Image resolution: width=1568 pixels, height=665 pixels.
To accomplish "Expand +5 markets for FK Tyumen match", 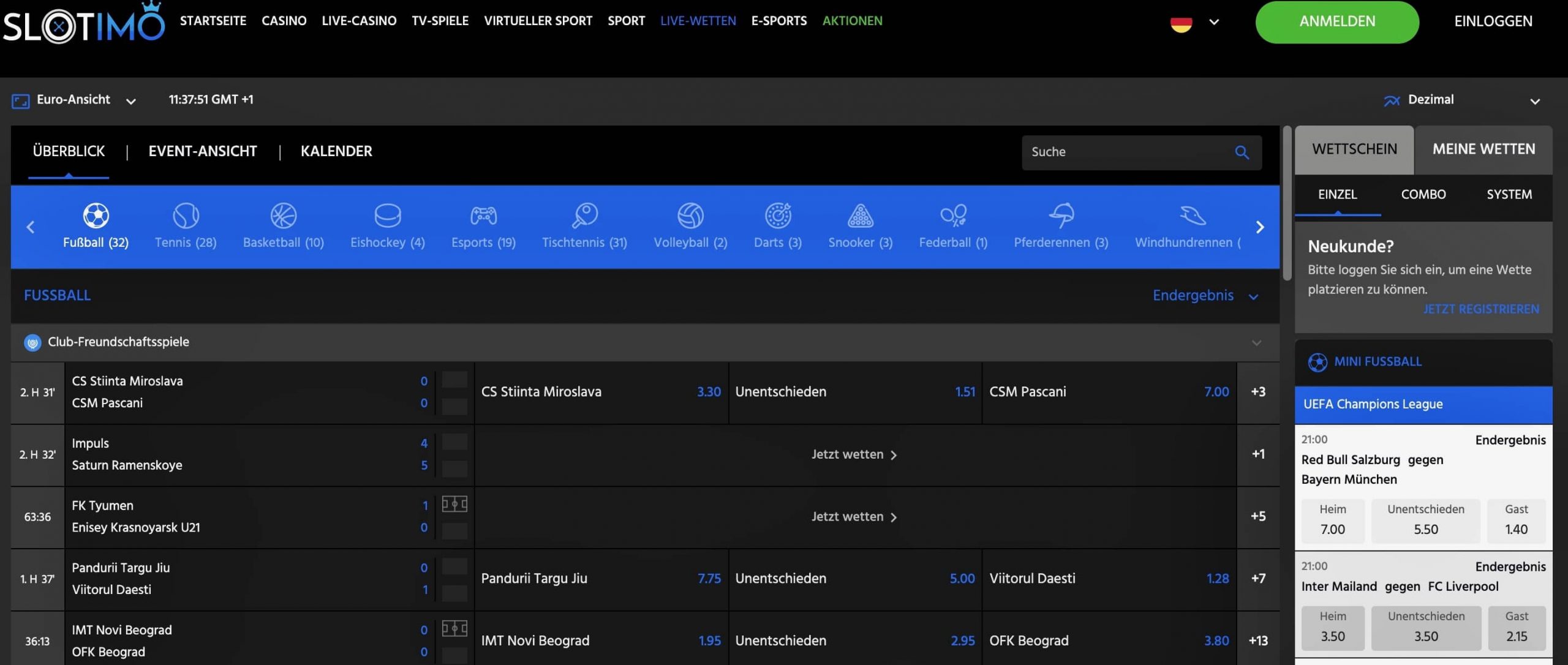I will click(x=1258, y=517).
